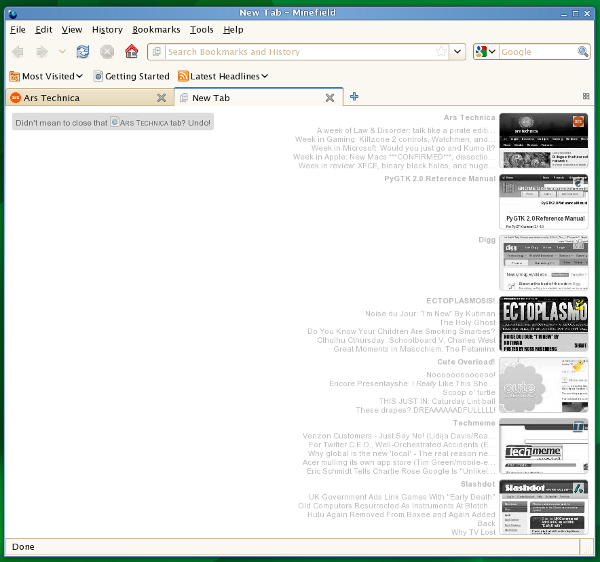Open the Slashdot thumbnail
The image size is (600, 562).
pyautogui.click(x=544, y=507)
